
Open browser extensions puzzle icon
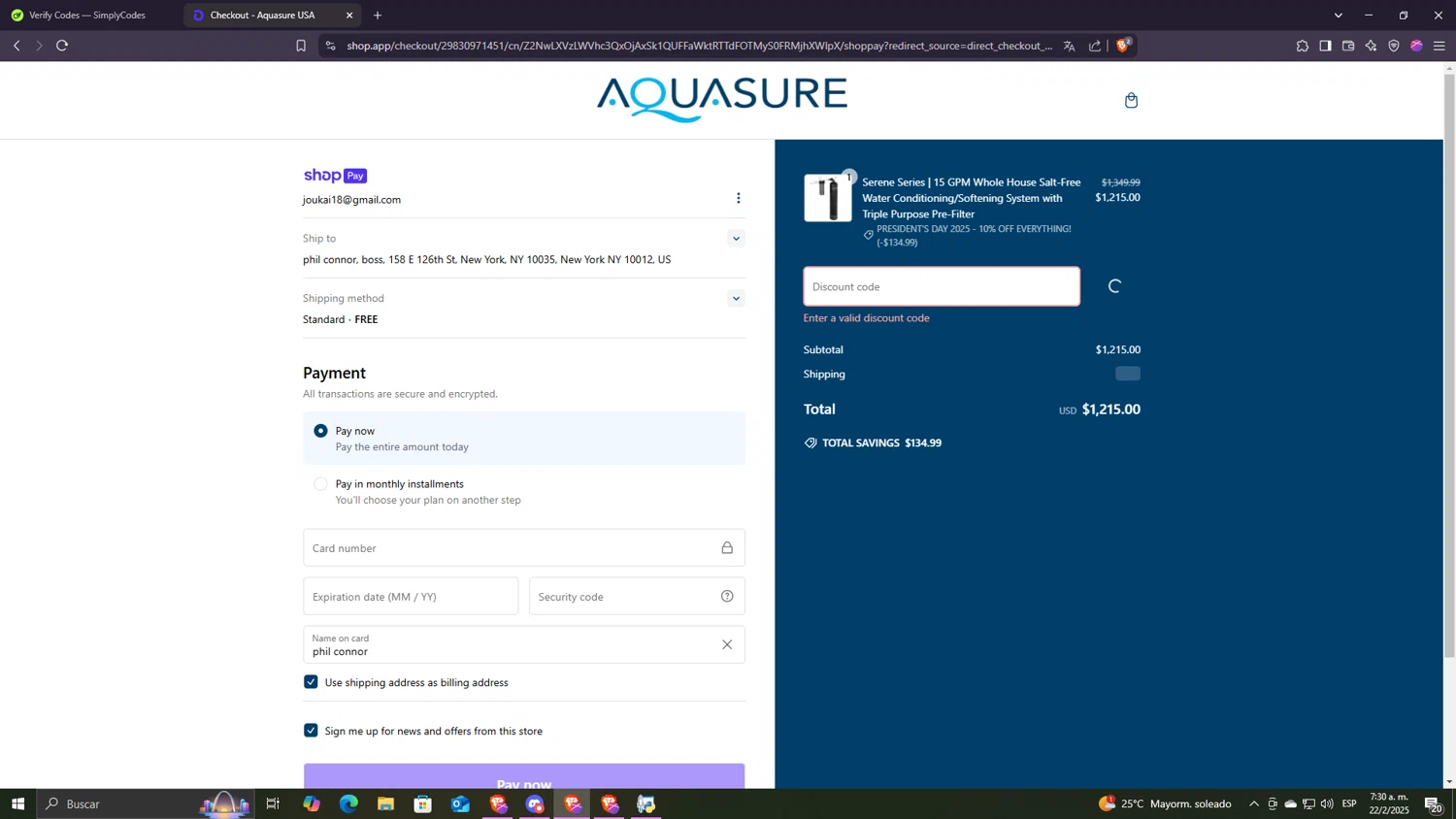1303,46
